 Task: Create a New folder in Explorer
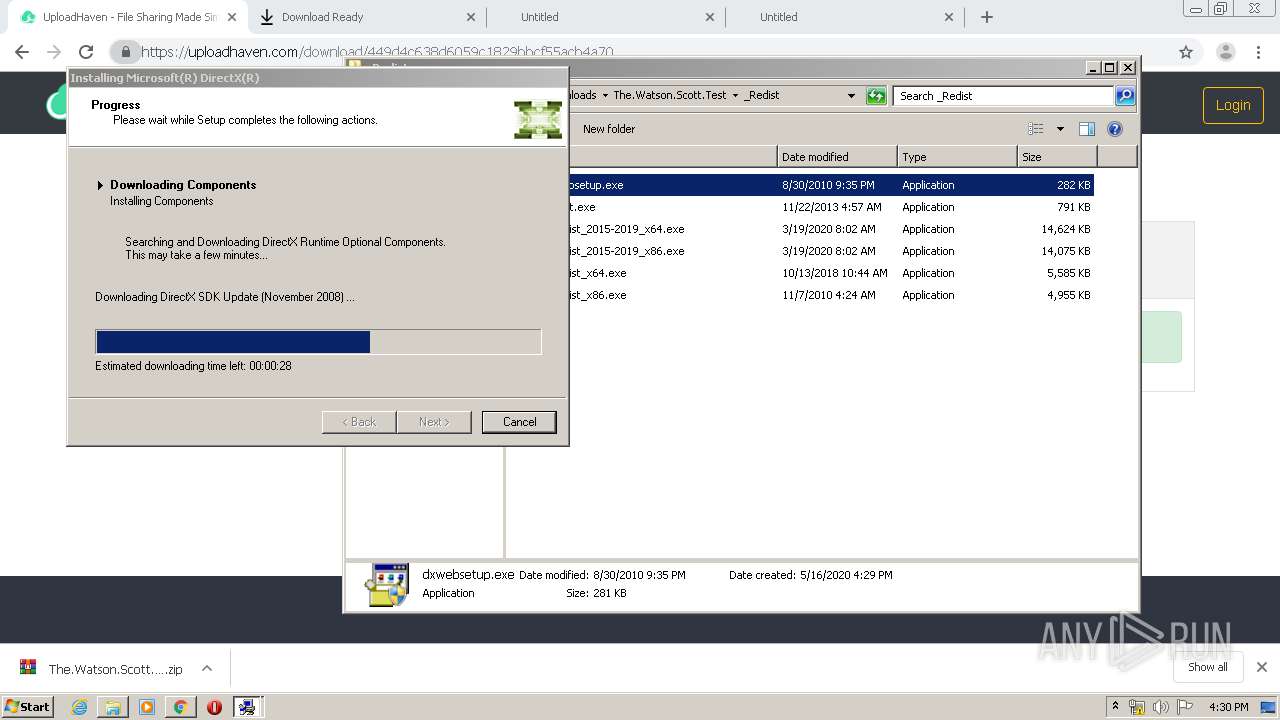click(x=609, y=129)
